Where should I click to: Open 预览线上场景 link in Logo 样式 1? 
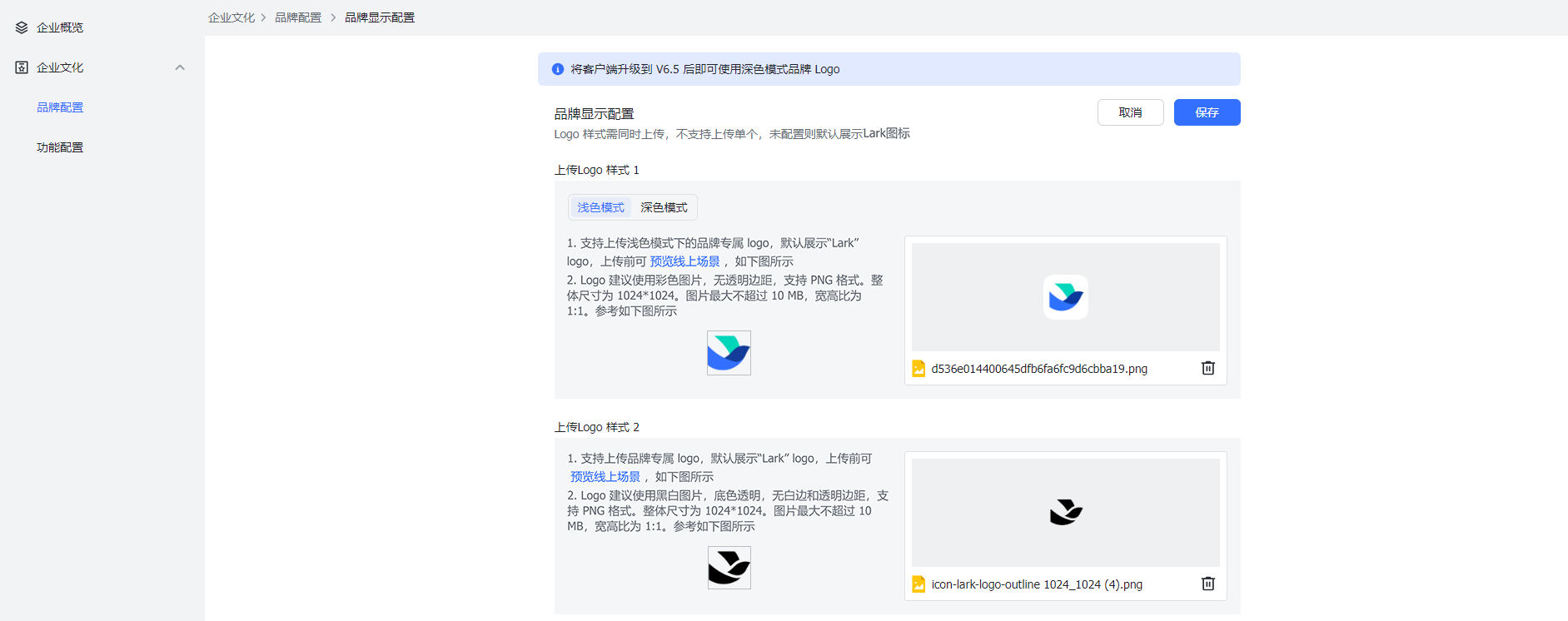pos(684,261)
